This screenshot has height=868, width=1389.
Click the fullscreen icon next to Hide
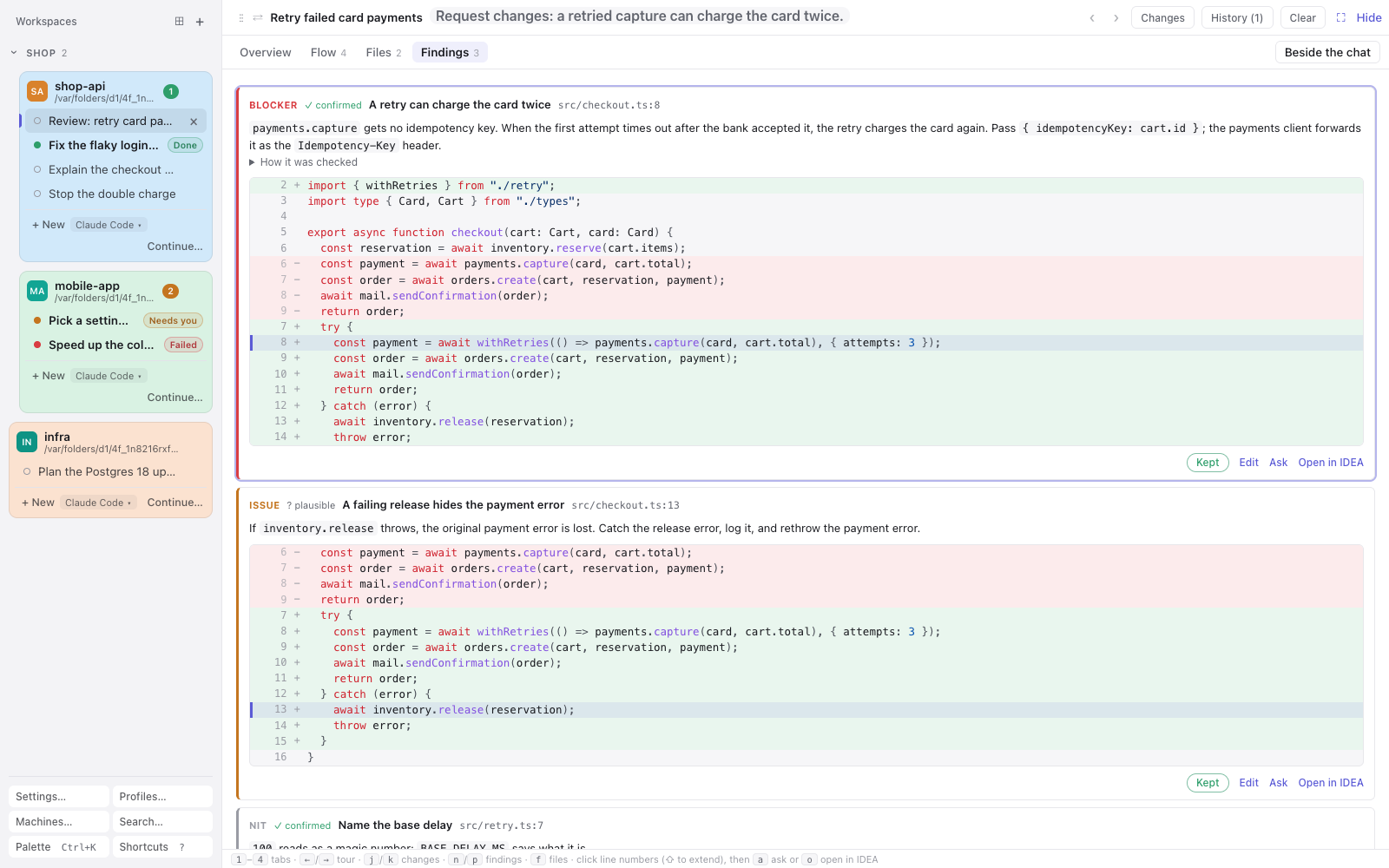tap(1341, 17)
